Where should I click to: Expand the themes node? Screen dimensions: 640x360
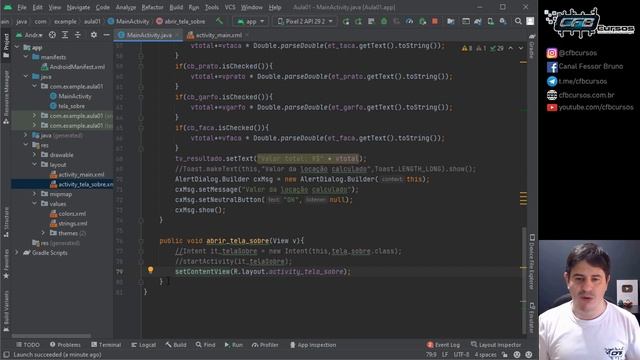43,233
